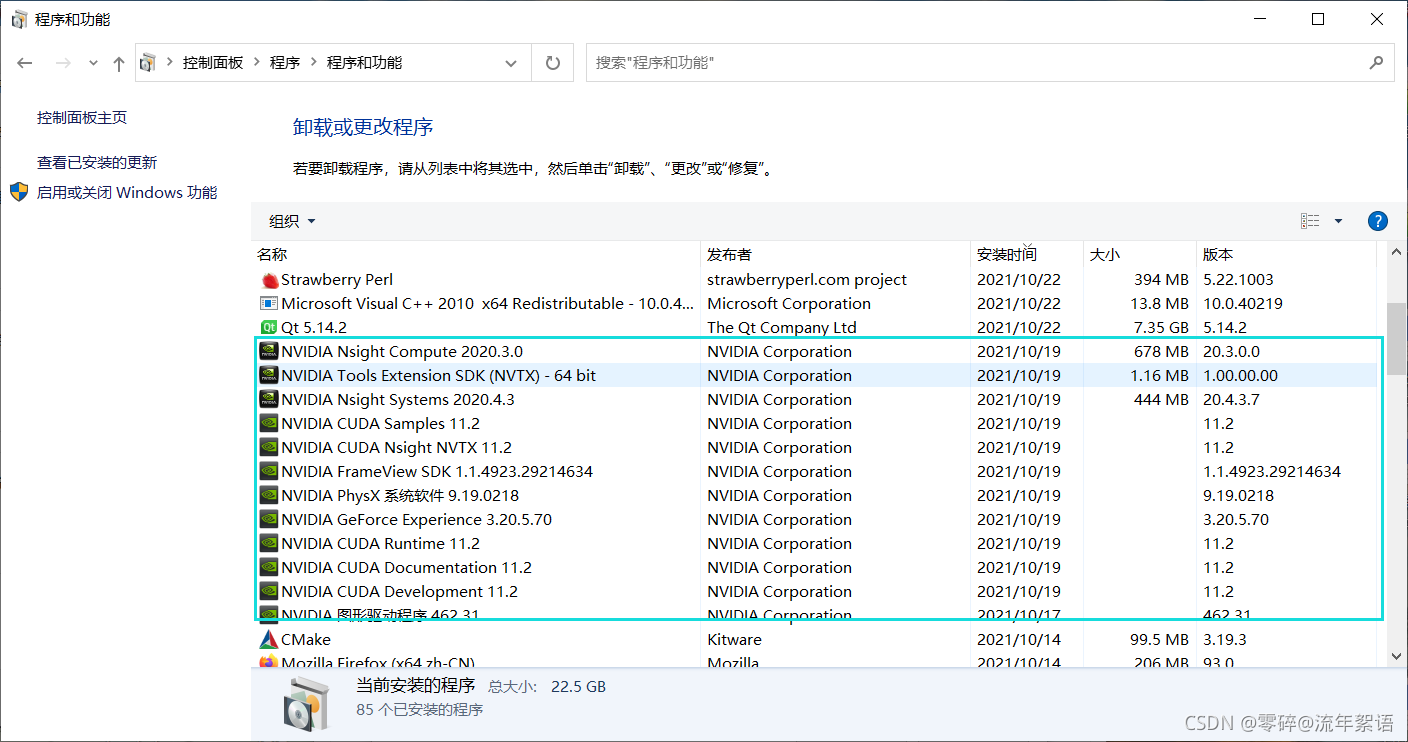
Task: Open the recent locations dropdown arrow
Action: pyautogui.click(x=93, y=63)
